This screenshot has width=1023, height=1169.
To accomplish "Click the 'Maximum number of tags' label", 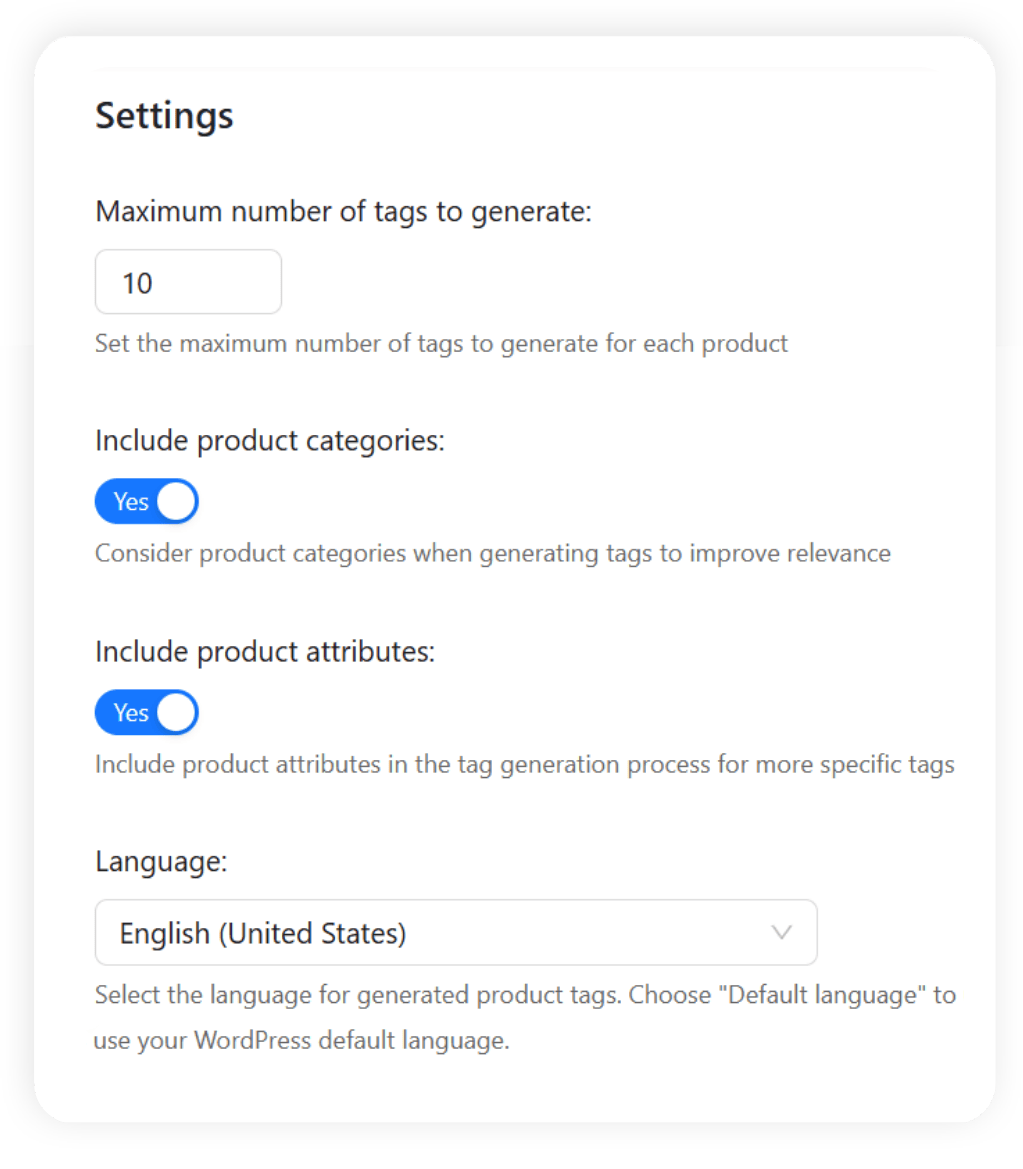I will 343,211.
